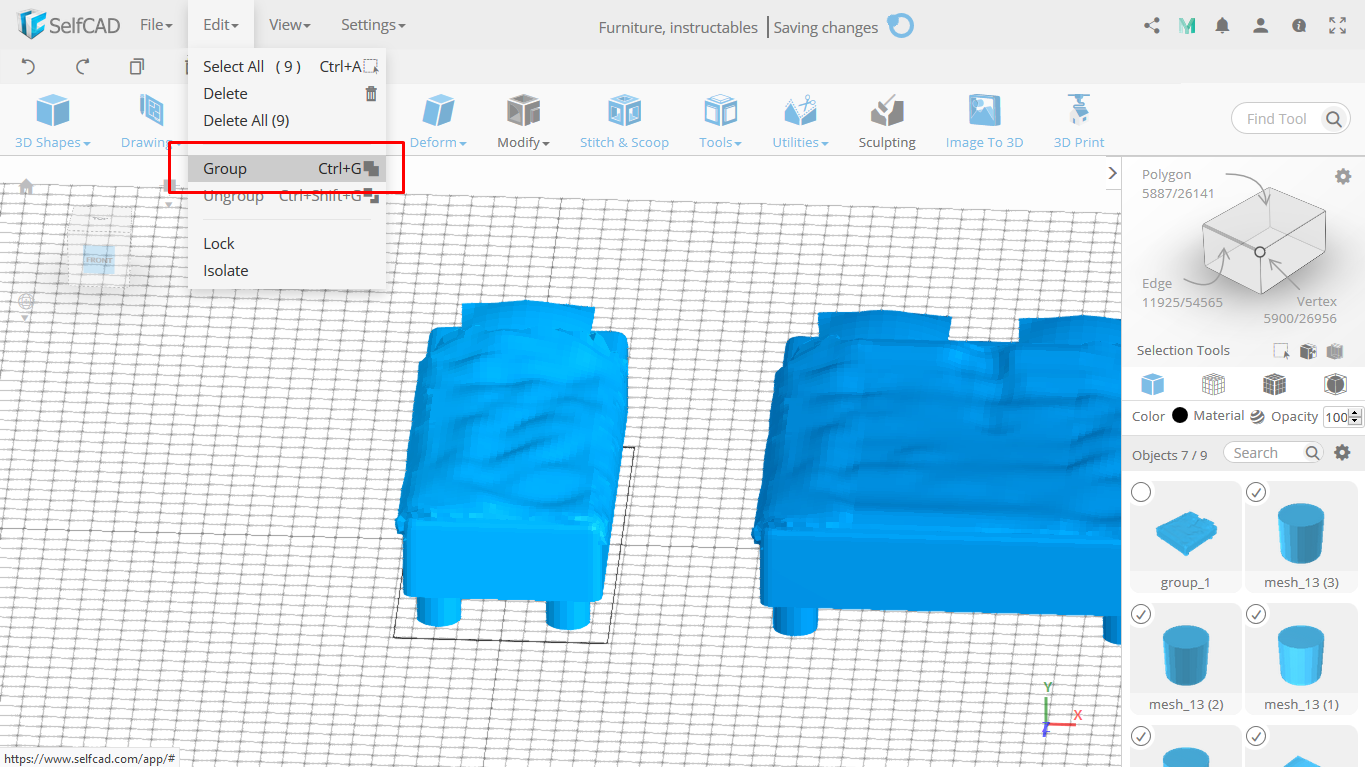This screenshot has height=767, width=1365.
Task: Open selection settings gear icon
Action: [x=1343, y=176]
